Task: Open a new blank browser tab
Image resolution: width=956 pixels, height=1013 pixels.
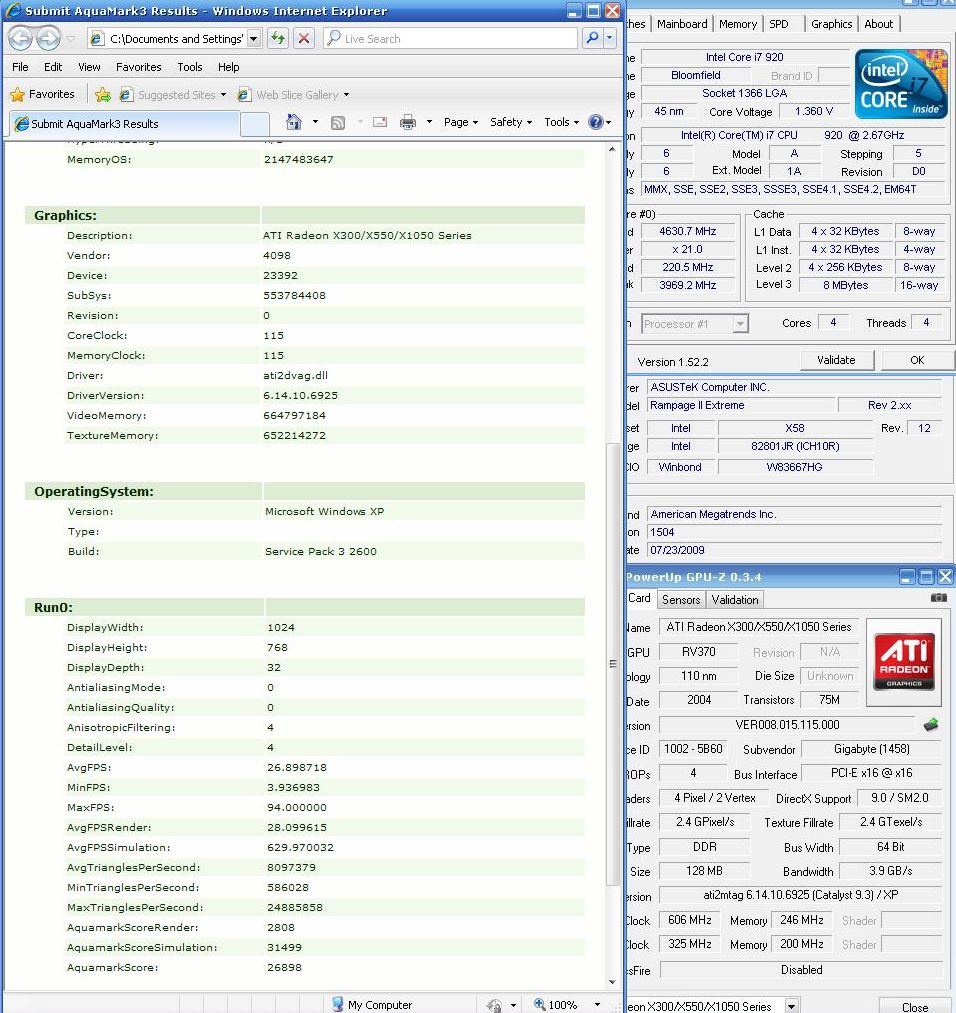Action: click(255, 124)
